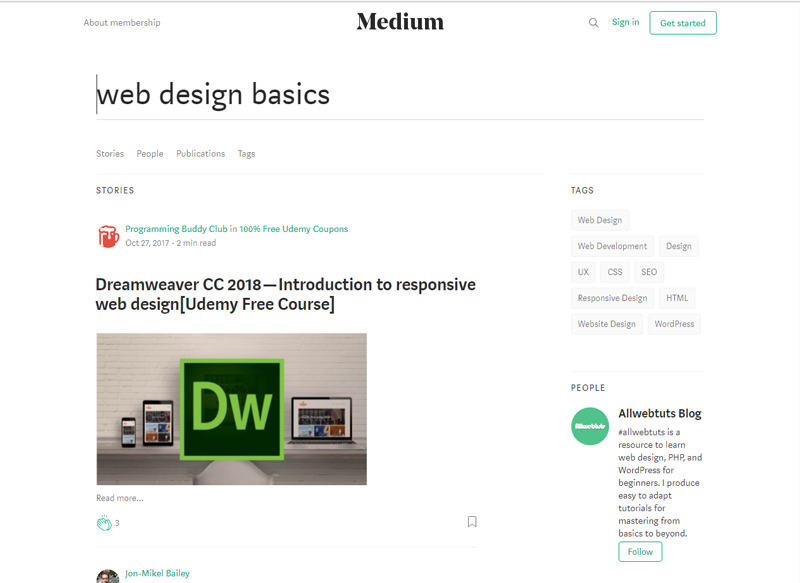800x583 pixels.
Task: Select the Tags tab
Action: pos(246,154)
